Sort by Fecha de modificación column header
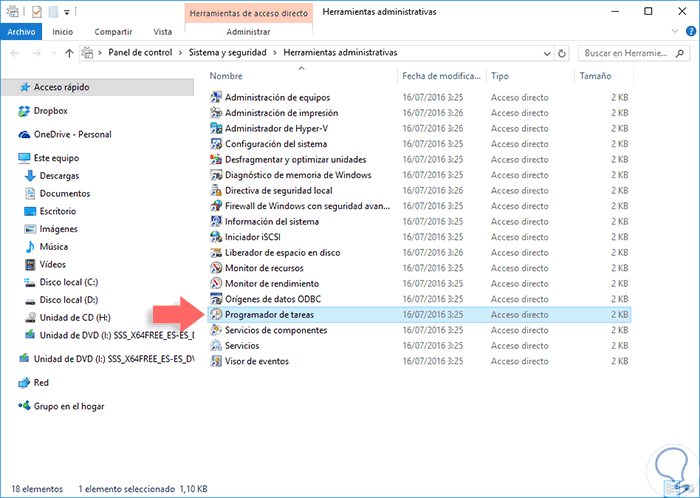 coord(442,76)
